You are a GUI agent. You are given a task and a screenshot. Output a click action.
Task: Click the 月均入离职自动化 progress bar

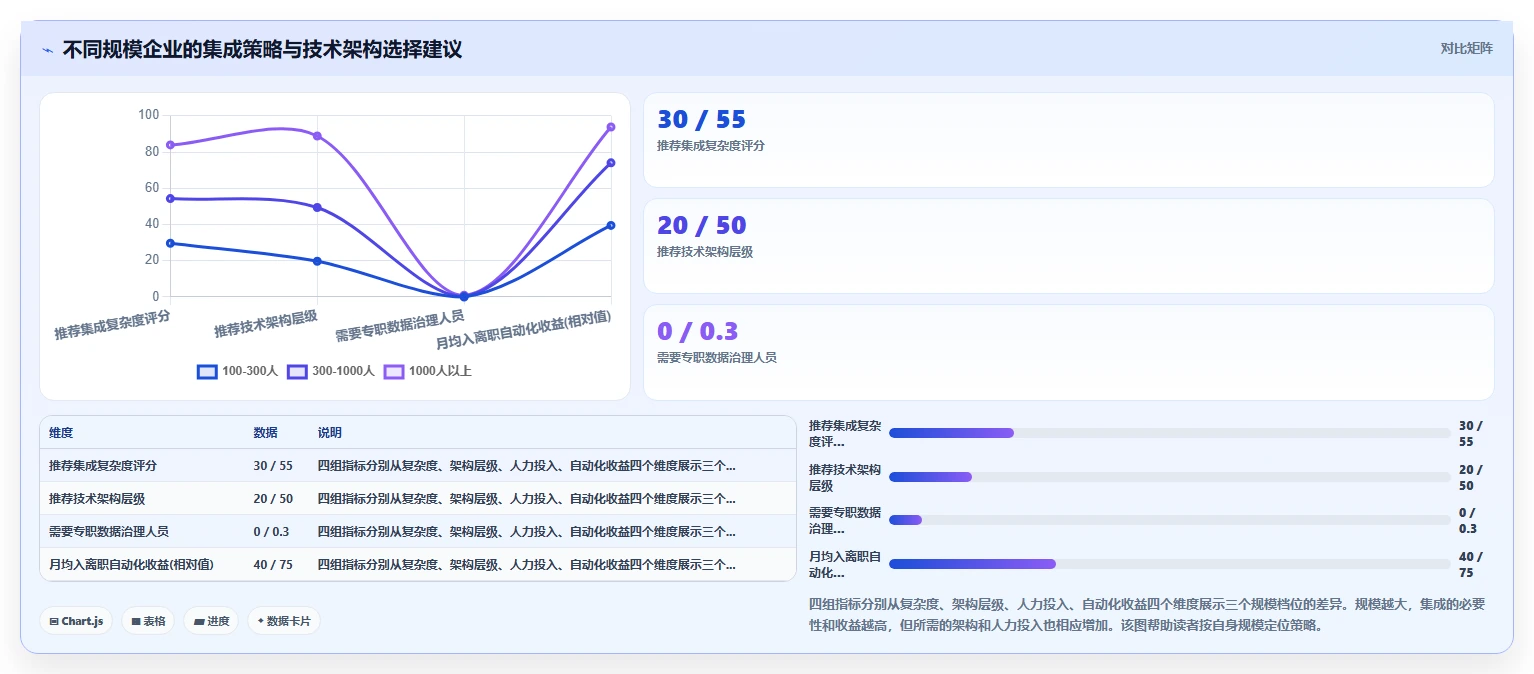coord(1169,564)
